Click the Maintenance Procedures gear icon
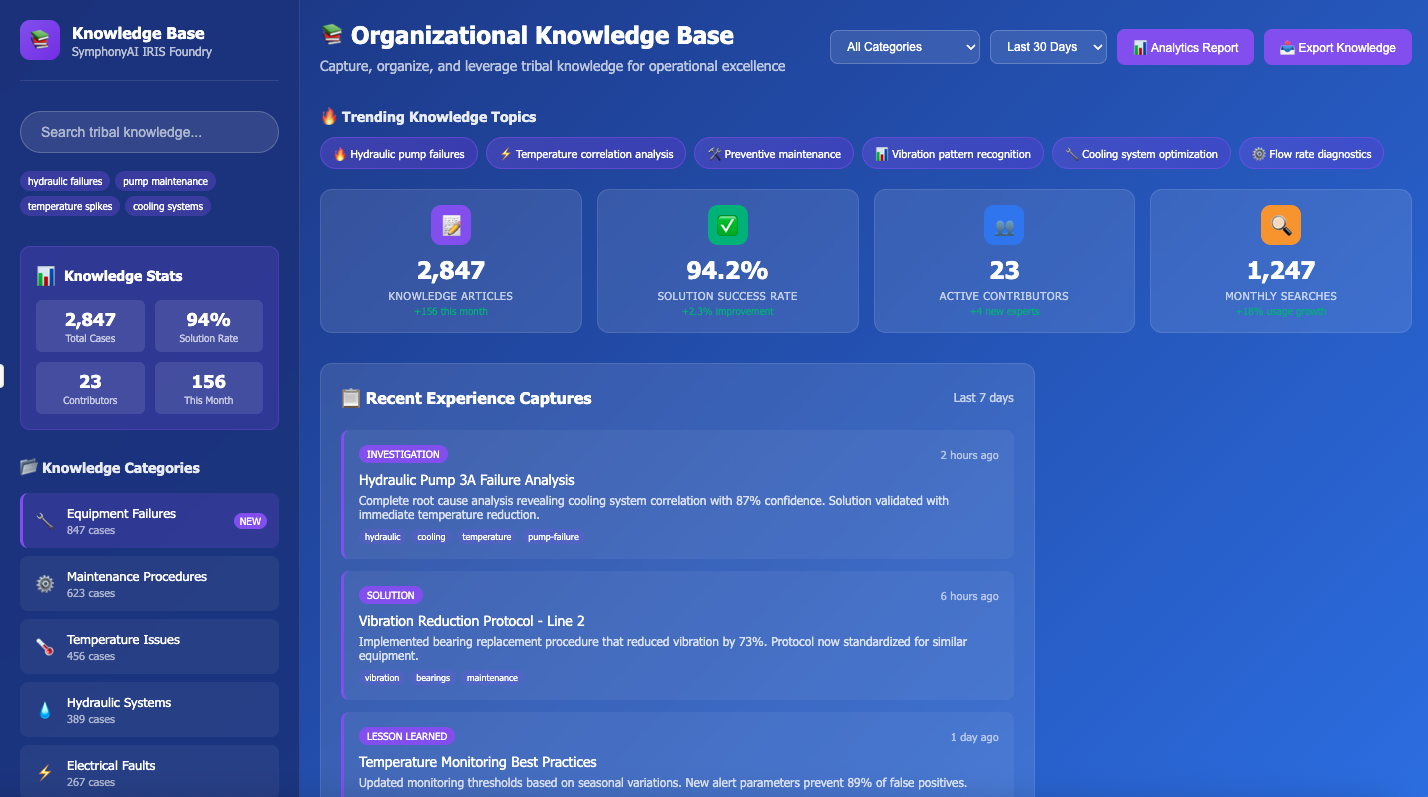Screen dimensions: 1428x797 point(45,584)
